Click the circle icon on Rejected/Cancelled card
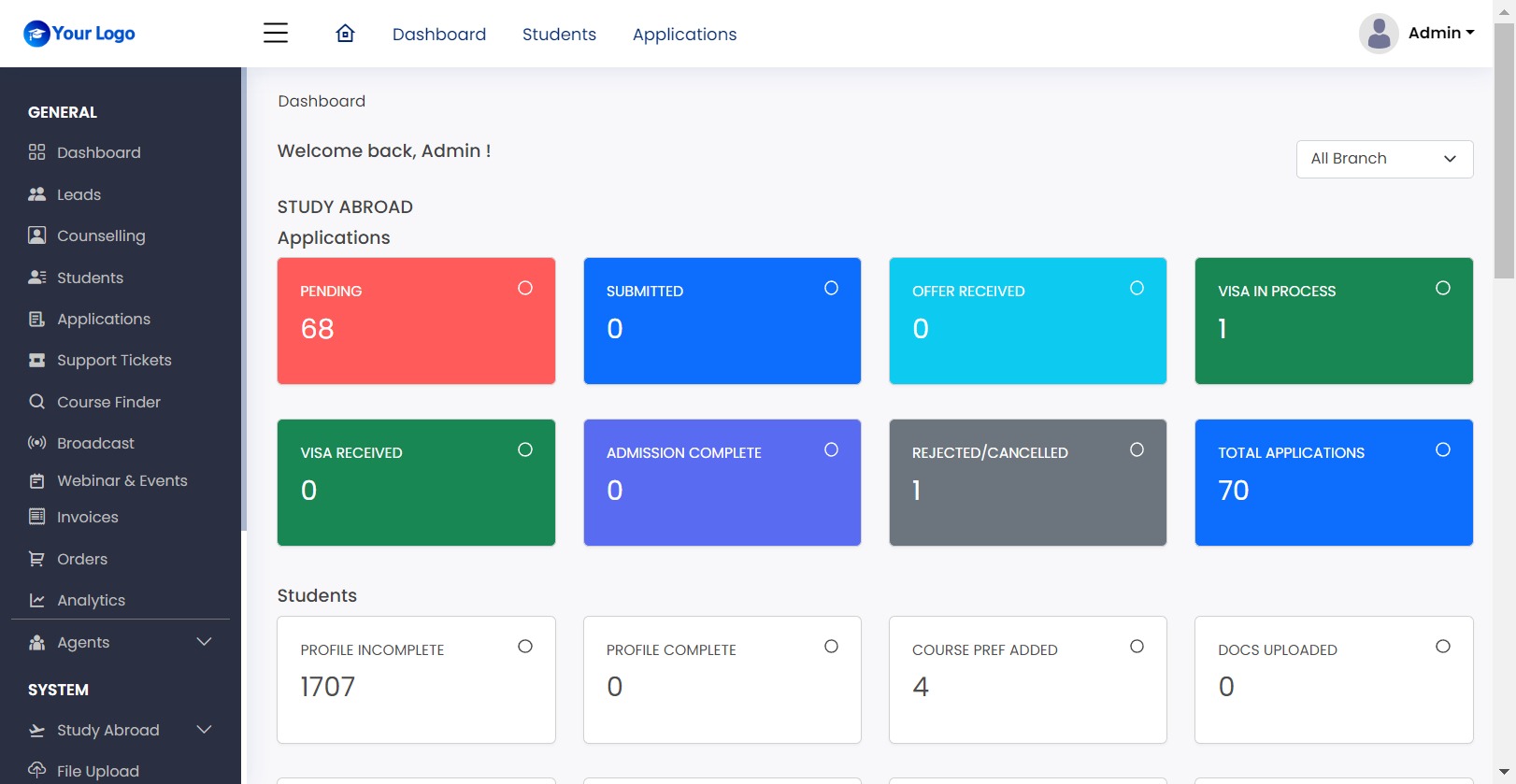The width and height of the screenshot is (1516, 784). click(1137, 449)
